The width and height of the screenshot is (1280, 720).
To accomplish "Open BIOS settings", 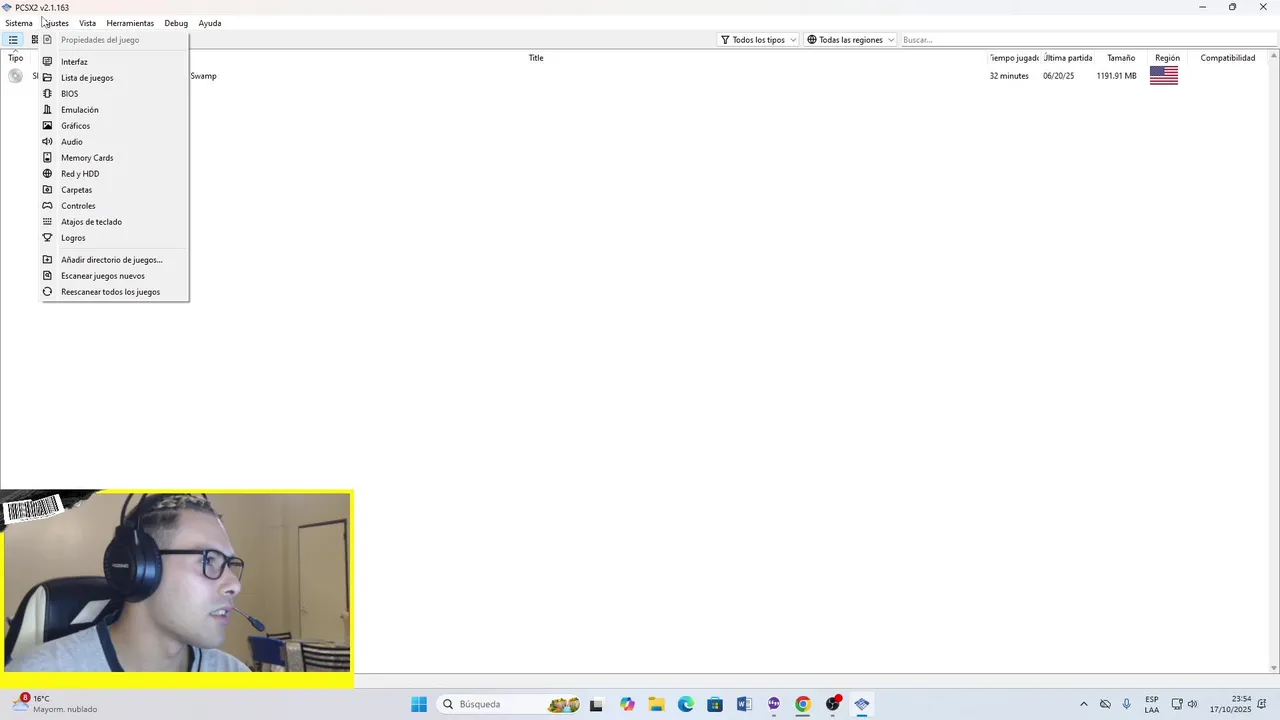I will click(114, 94).
